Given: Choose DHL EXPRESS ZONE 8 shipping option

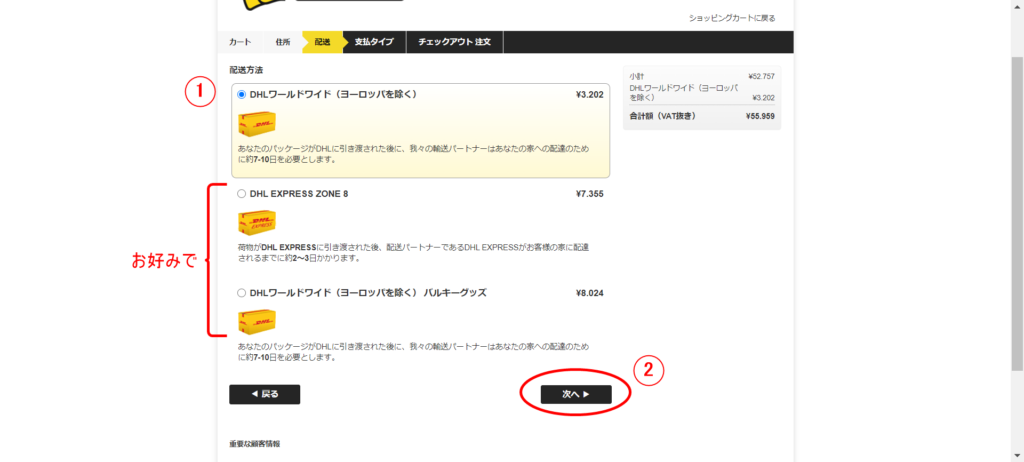Looking at the screenshot, I should [242, 193].
